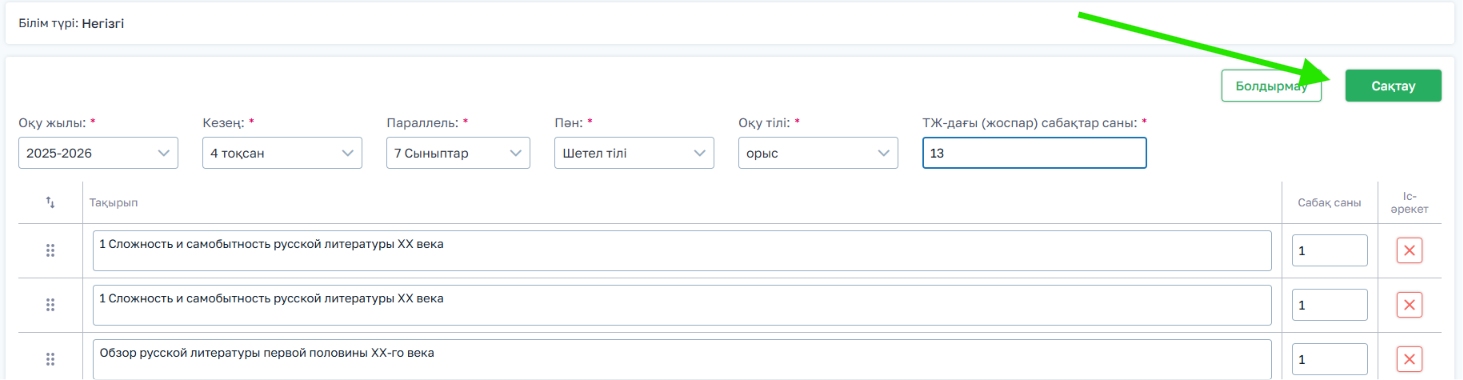Open the Пән Шетел тілі dropdown
The width and height of the screenshot is (1463, 380).
pos(634,153)
